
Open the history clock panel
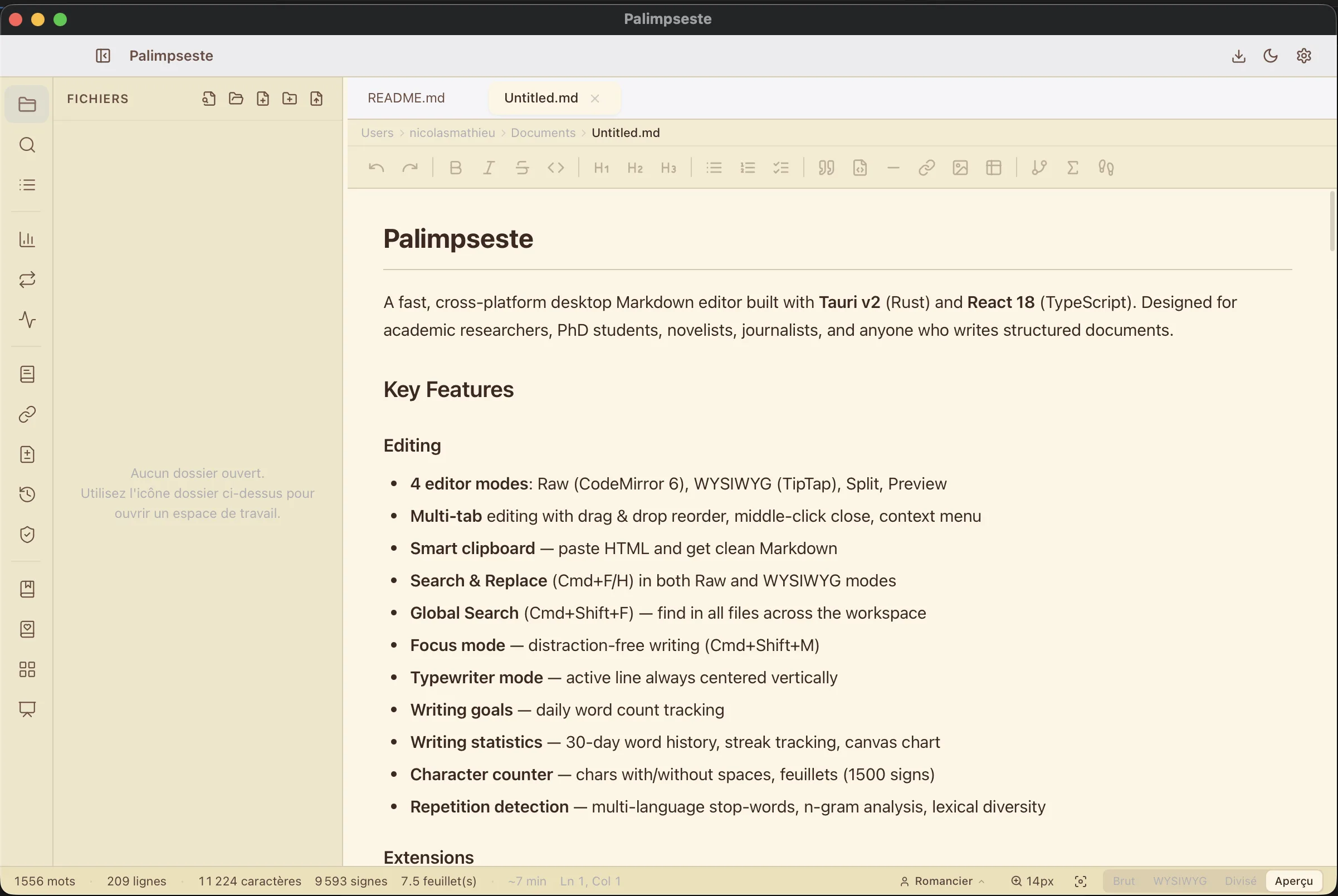pos(27,494)
